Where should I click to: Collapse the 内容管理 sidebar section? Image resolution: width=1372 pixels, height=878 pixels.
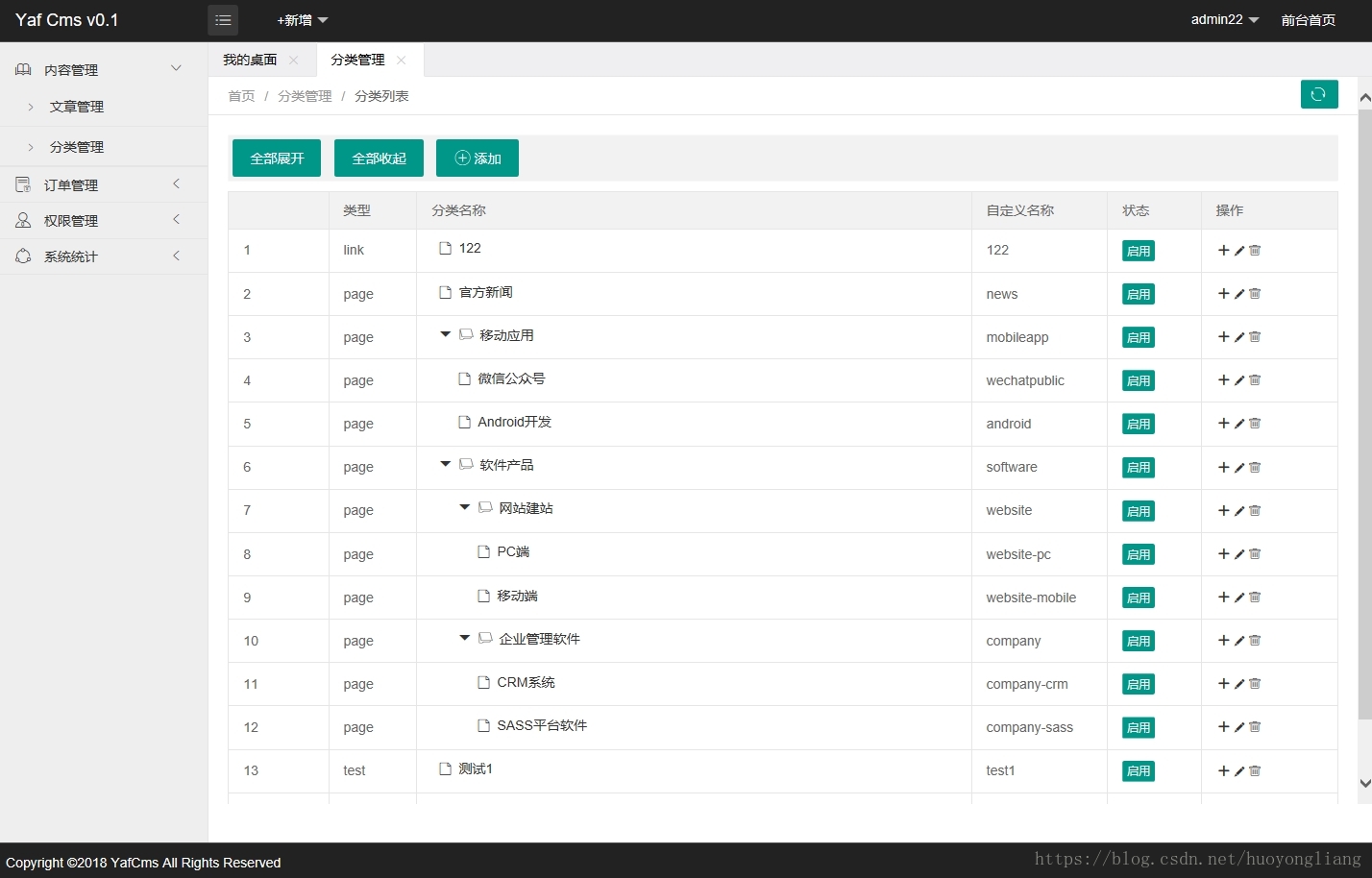point(104,69)
